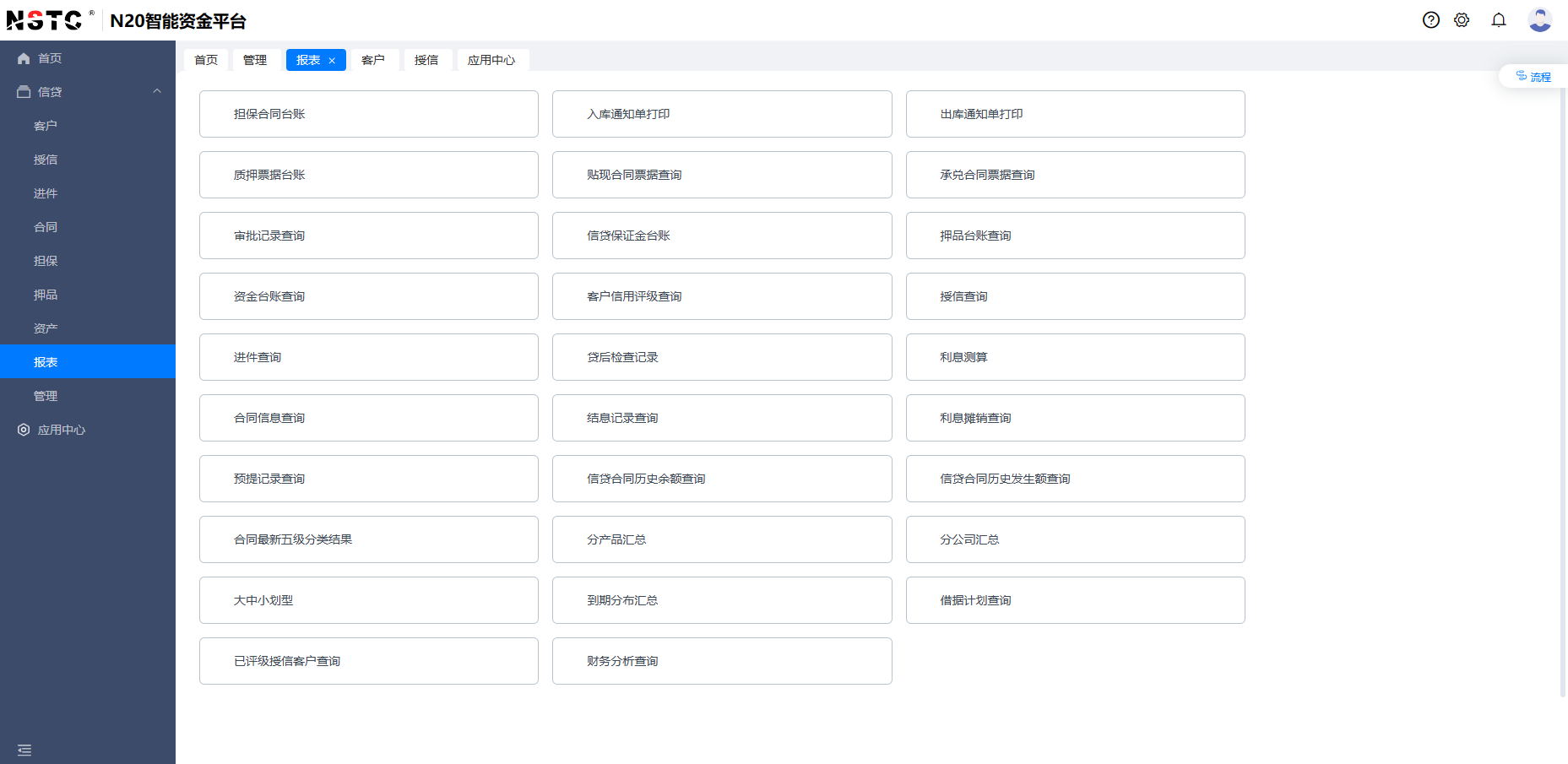Click the NSTC logo
Image resolution: width=1568 pixels, height=764 pixels.
(x=45, y=20)
